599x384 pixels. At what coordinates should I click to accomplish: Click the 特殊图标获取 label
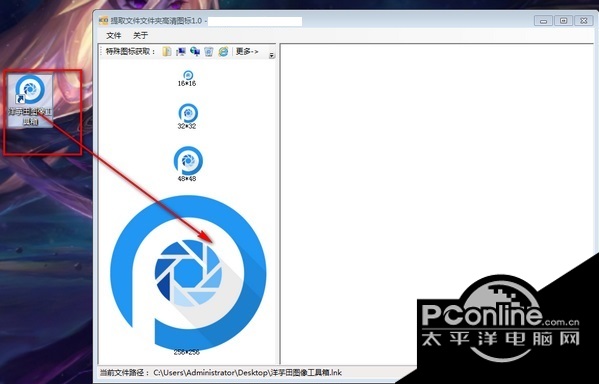coord(131,52)
